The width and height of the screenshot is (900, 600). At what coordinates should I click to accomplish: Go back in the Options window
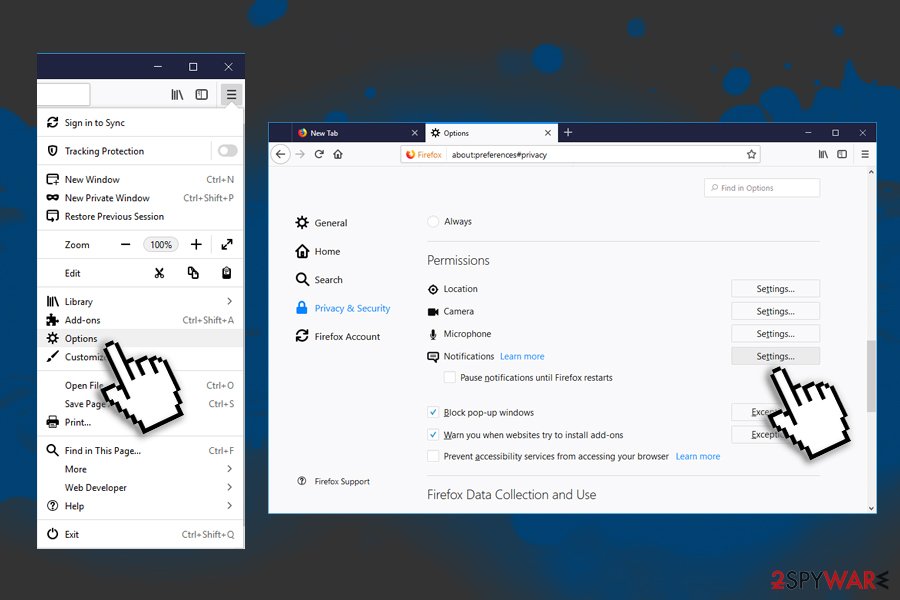[280, 154]
